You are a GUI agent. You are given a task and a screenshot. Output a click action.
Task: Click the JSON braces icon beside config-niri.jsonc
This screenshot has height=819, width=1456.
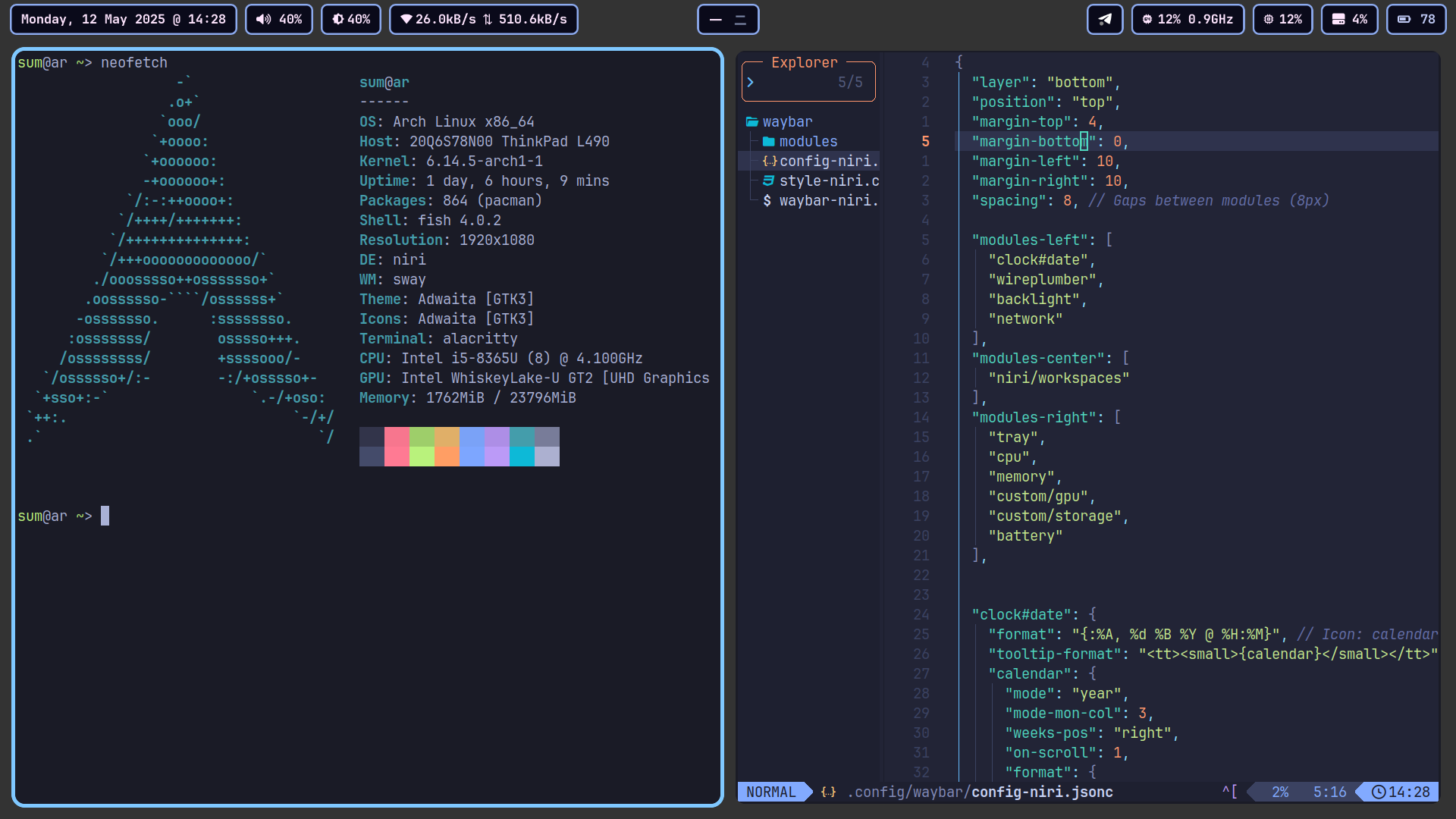click(770, 161)
